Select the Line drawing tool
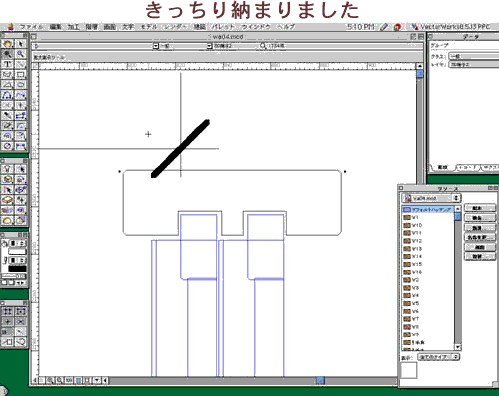Screen dimensions: 499x396 21,64
